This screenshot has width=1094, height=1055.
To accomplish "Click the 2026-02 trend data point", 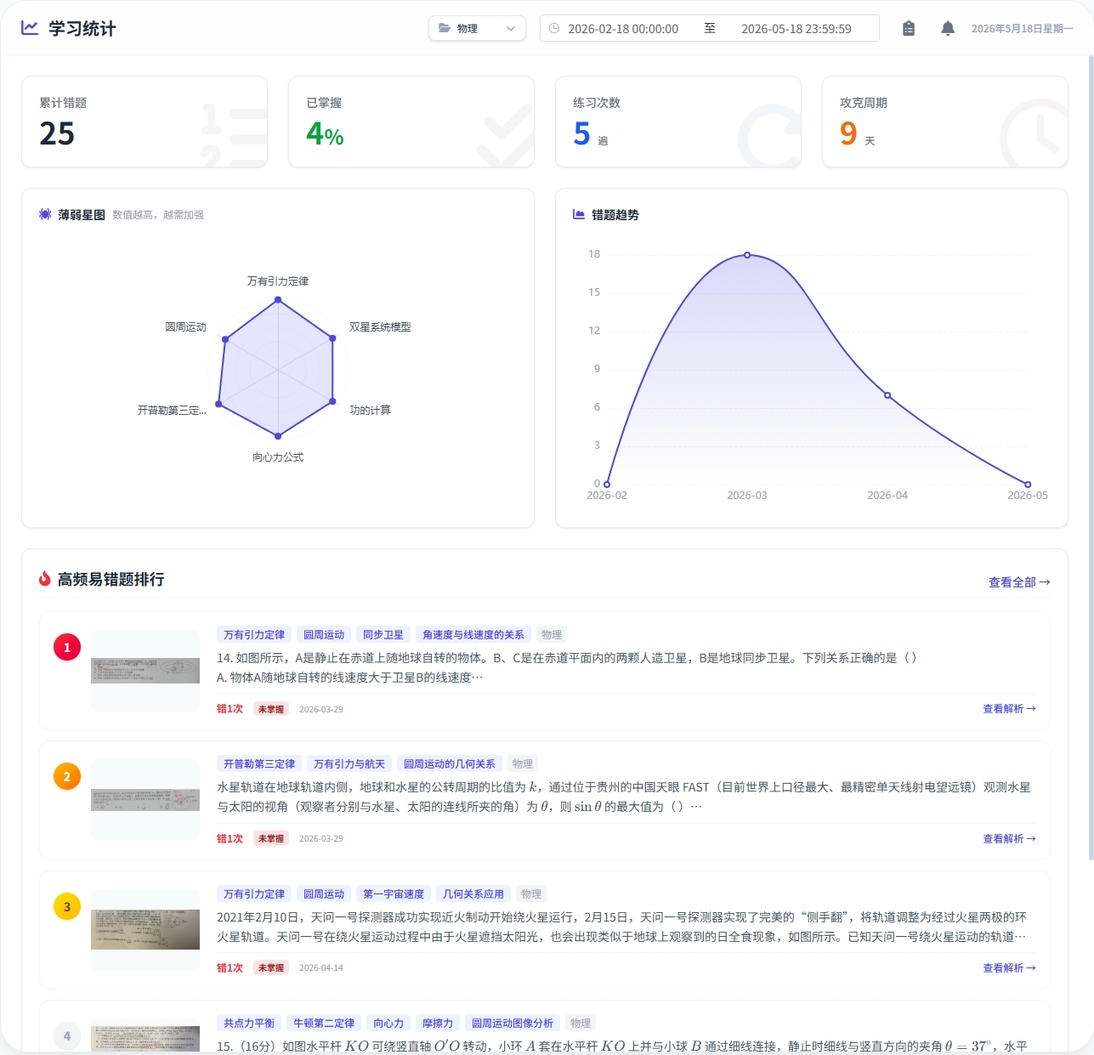I will point(607,484).
